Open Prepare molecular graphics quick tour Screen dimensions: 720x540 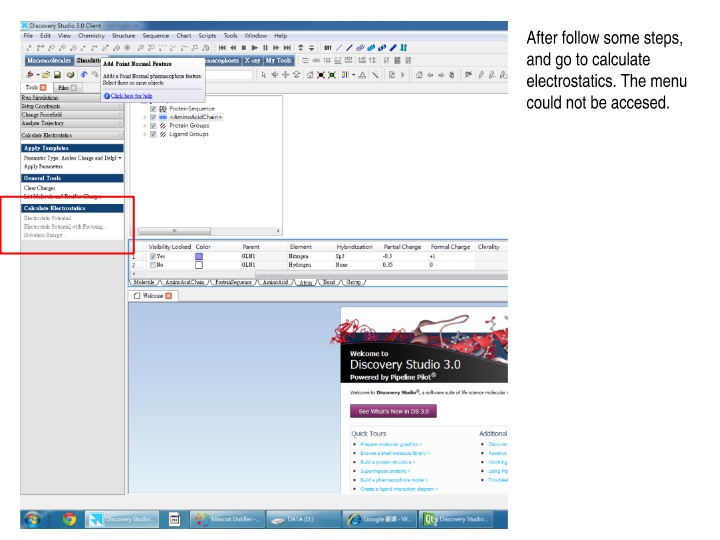391,444
